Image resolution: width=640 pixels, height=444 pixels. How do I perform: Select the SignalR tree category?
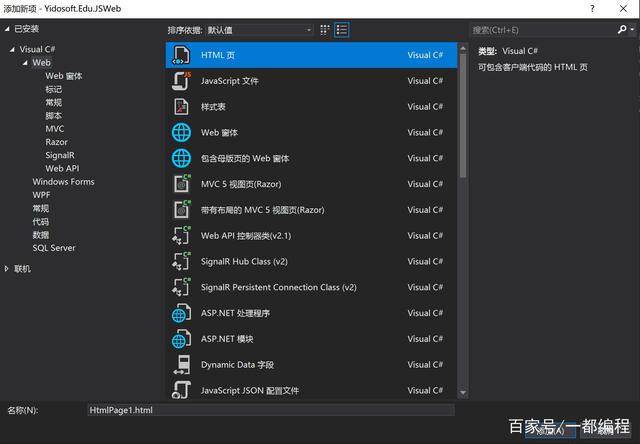click(x=60, y=155)
